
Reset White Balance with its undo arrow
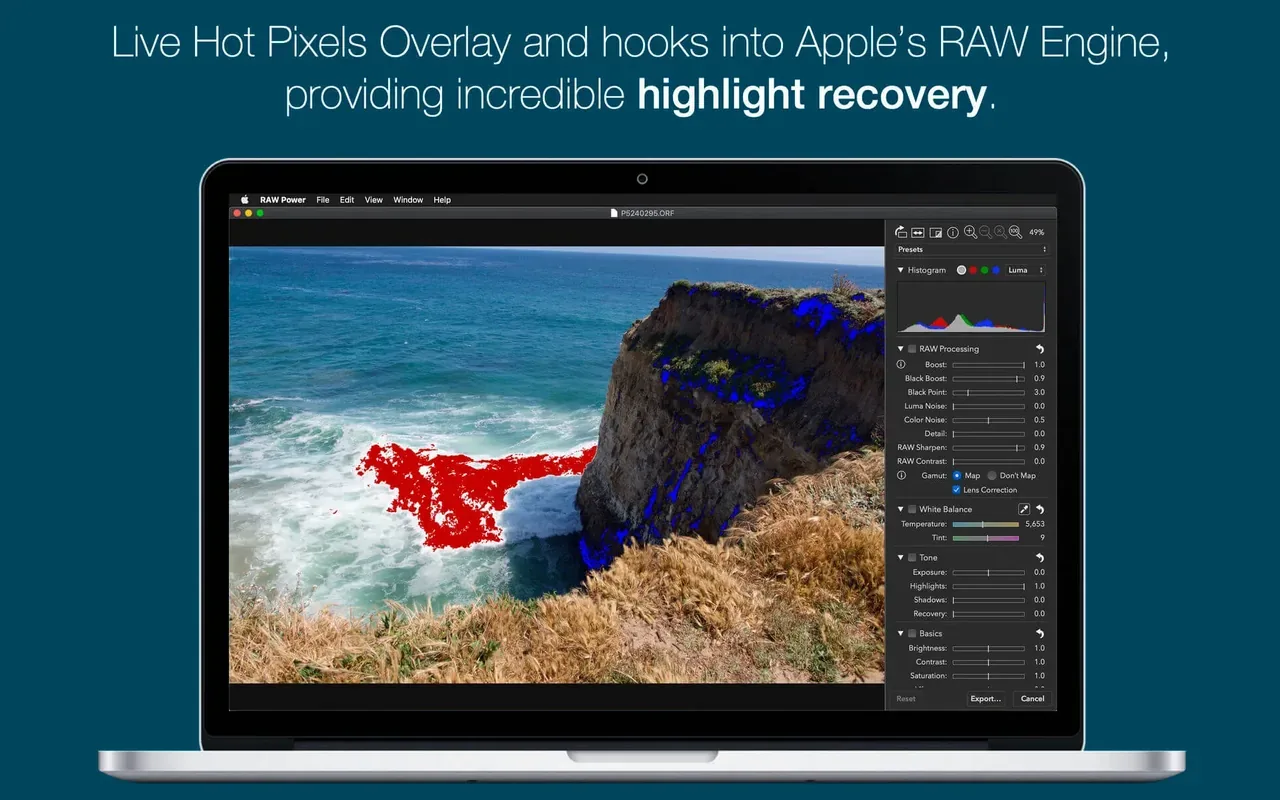1039,509
